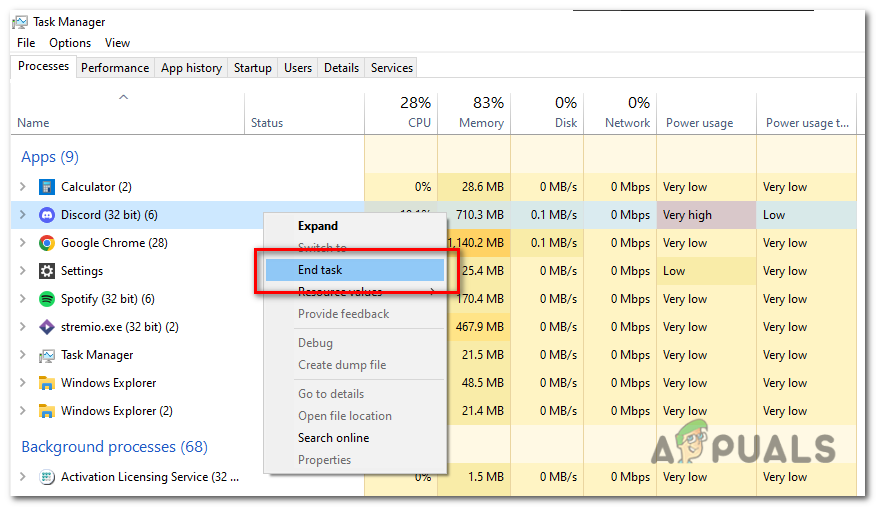Click the Spotify icon
Viewport: 876px width, 507px height.
tap(46, 299)
